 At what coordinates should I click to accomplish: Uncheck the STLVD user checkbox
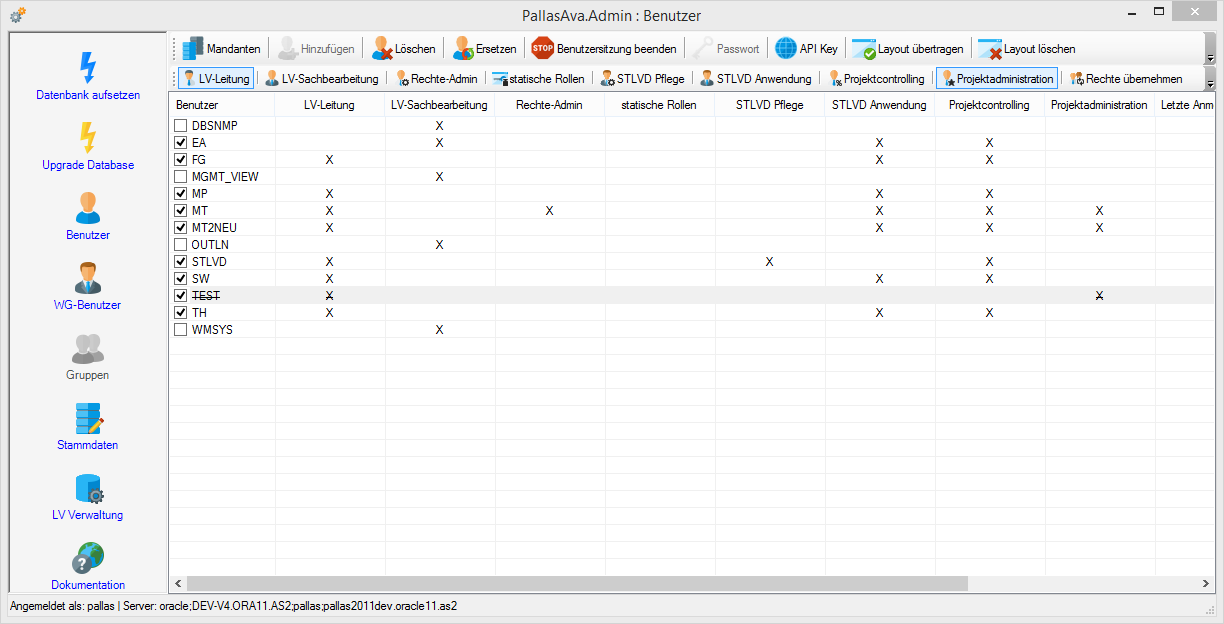(181, 262)
